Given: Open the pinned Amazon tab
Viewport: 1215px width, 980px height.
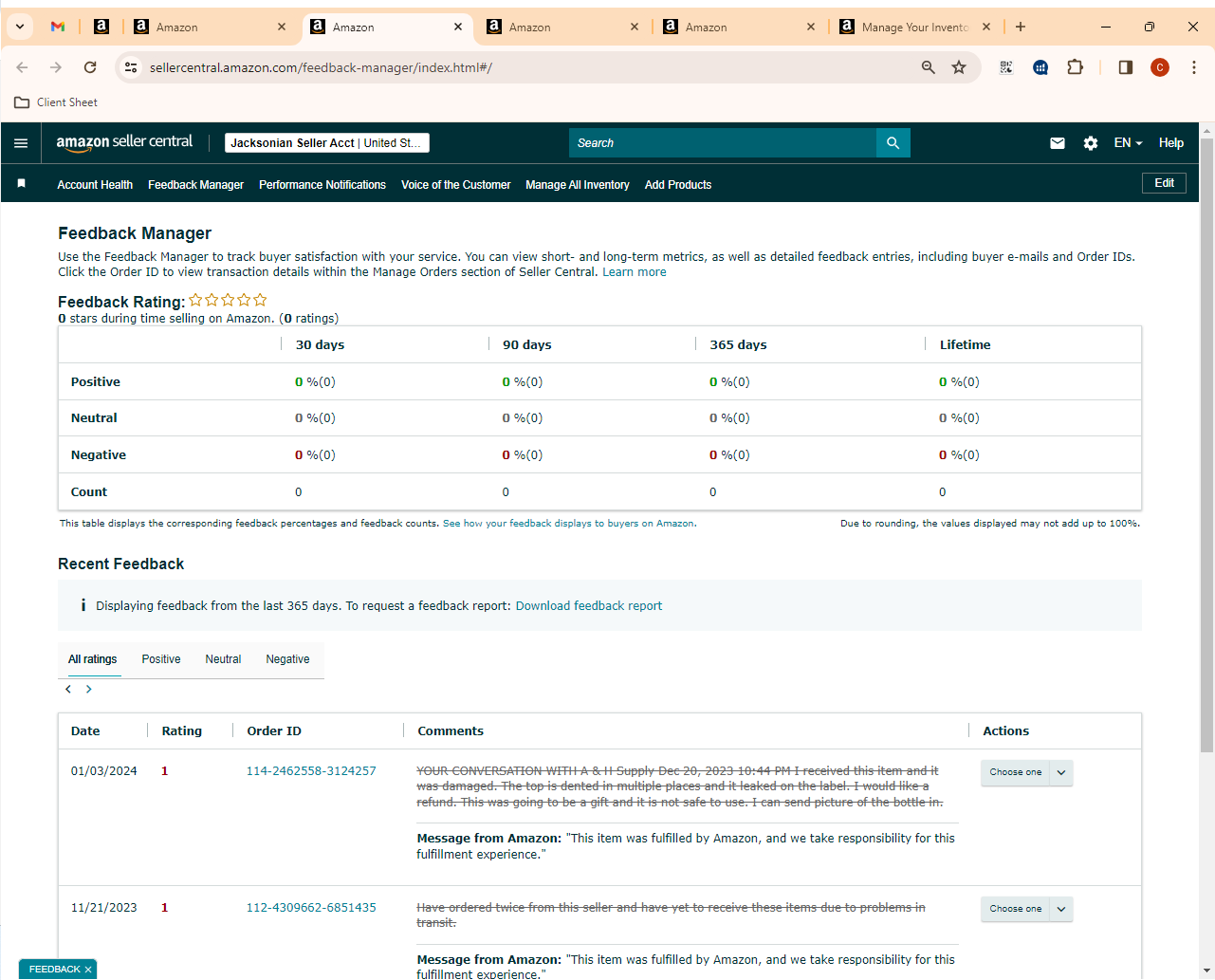Looking at the screenshot, I should pyautogui.click(x=101, y=27).
